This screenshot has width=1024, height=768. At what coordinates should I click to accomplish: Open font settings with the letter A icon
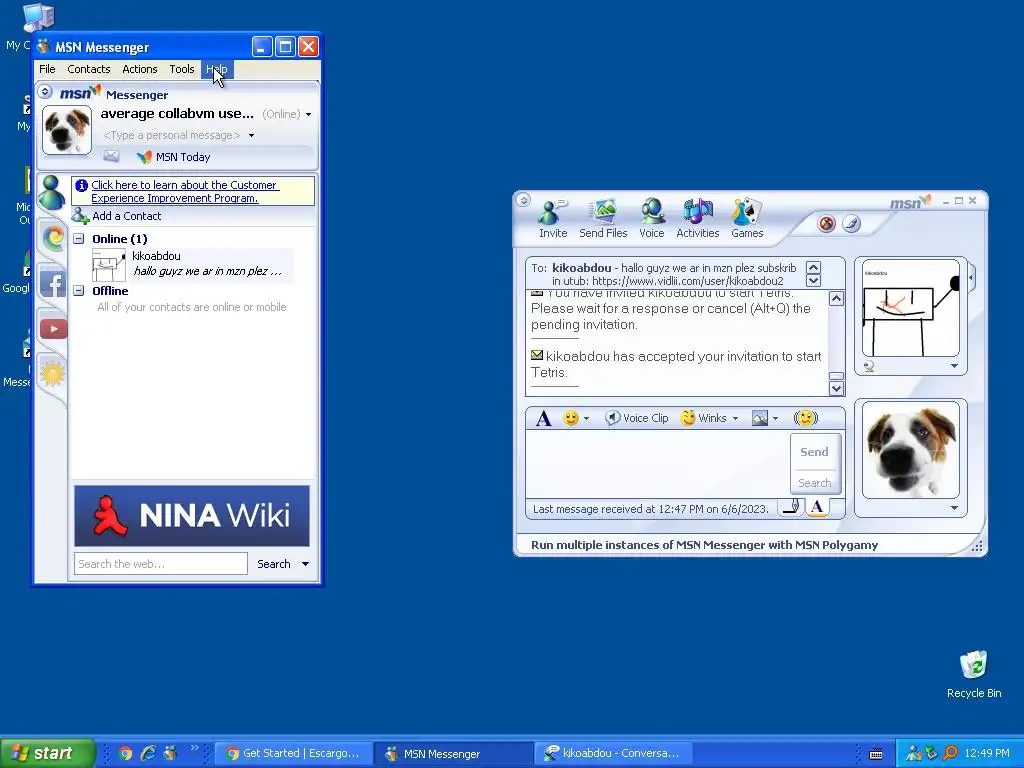pos(543,418)
